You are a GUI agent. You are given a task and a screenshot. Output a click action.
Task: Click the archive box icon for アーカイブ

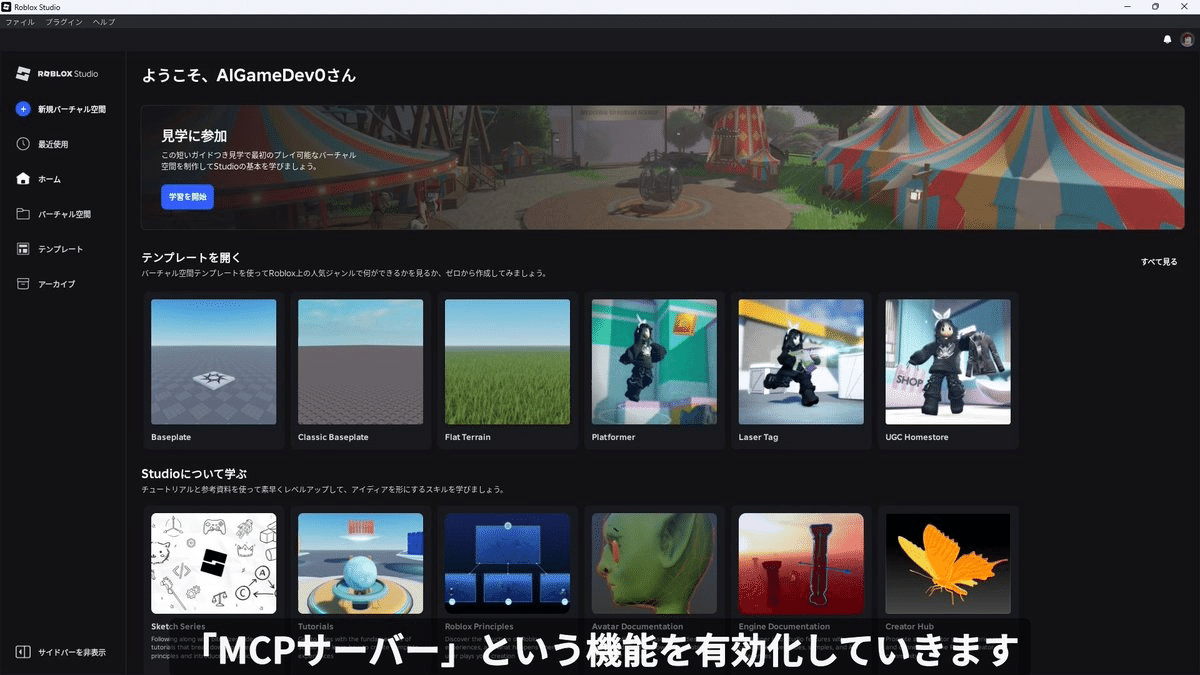pyautogui.click(x=23, y=284)
